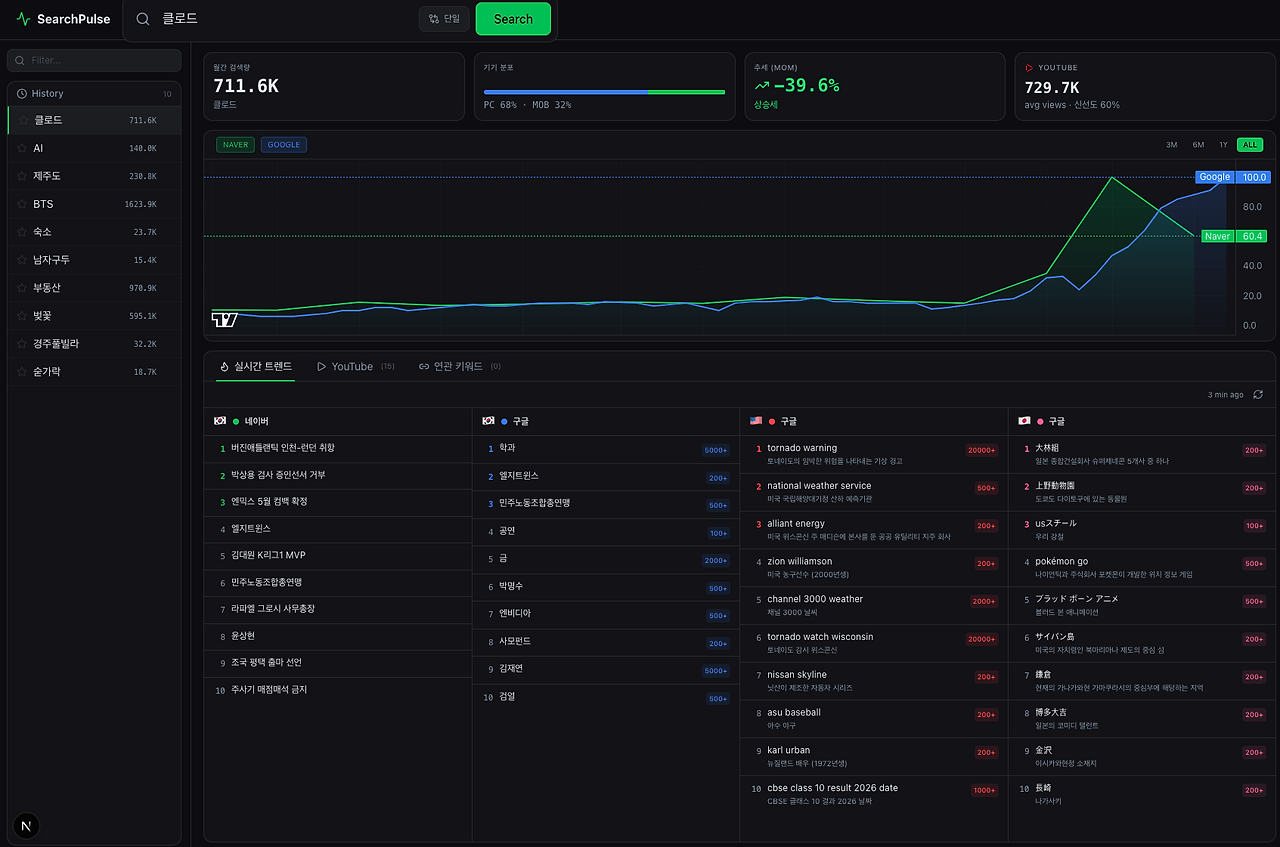Star the 클로드 history item
1280x847 pixels.
[23, 120]
